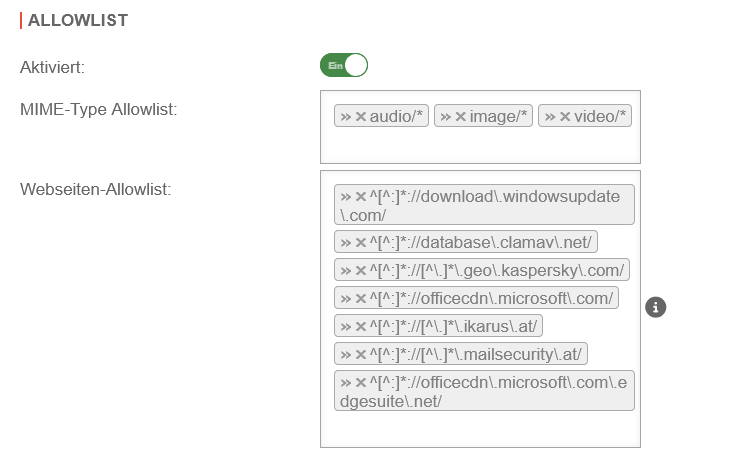The width and height of the screenshot is (751, 460).
Task: Click empty area in Webseiten-Allowlist field
Action: pyautogui.click(x=480, y=430)
